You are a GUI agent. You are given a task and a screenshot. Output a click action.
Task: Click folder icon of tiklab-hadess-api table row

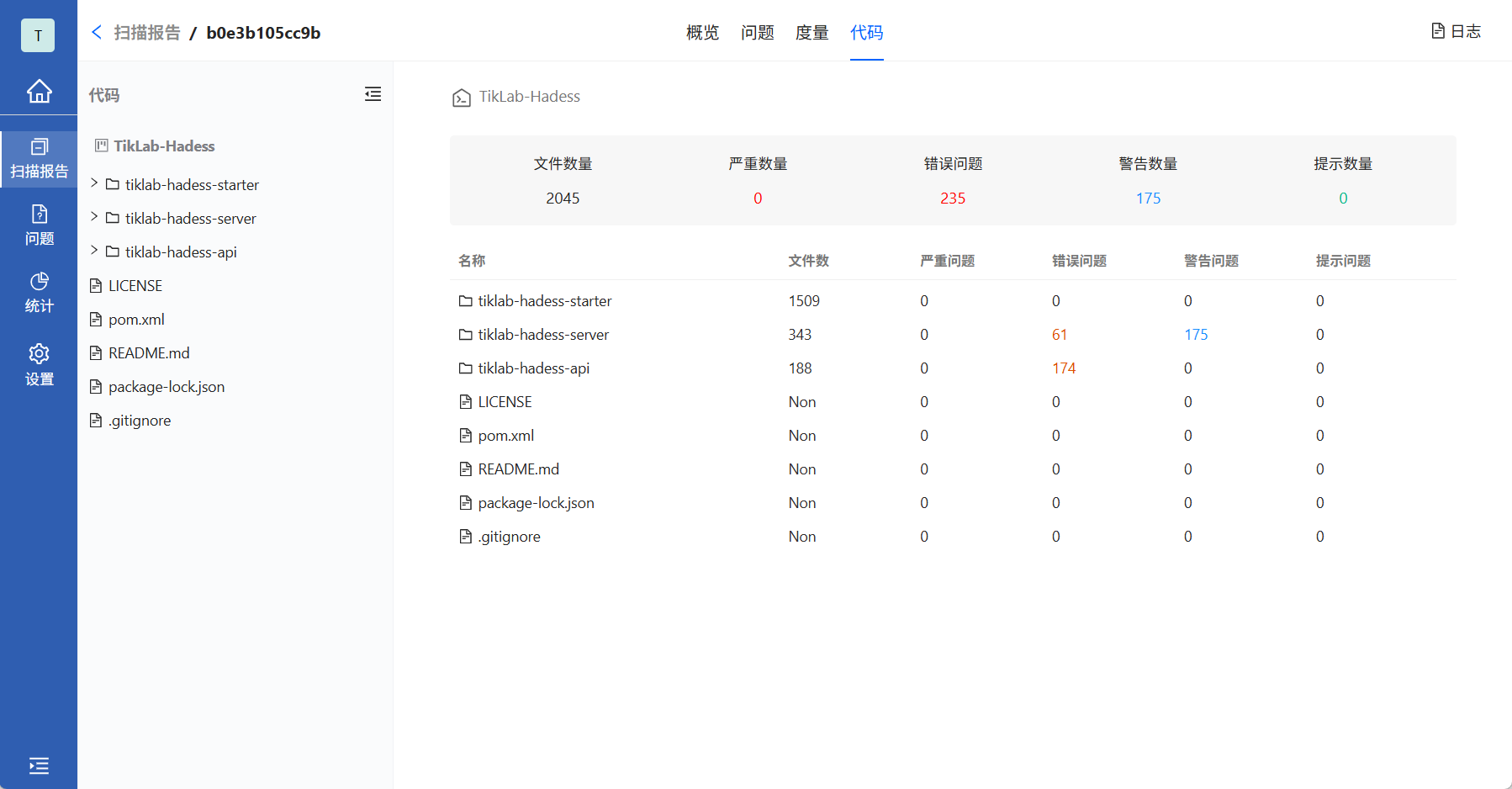465,368
